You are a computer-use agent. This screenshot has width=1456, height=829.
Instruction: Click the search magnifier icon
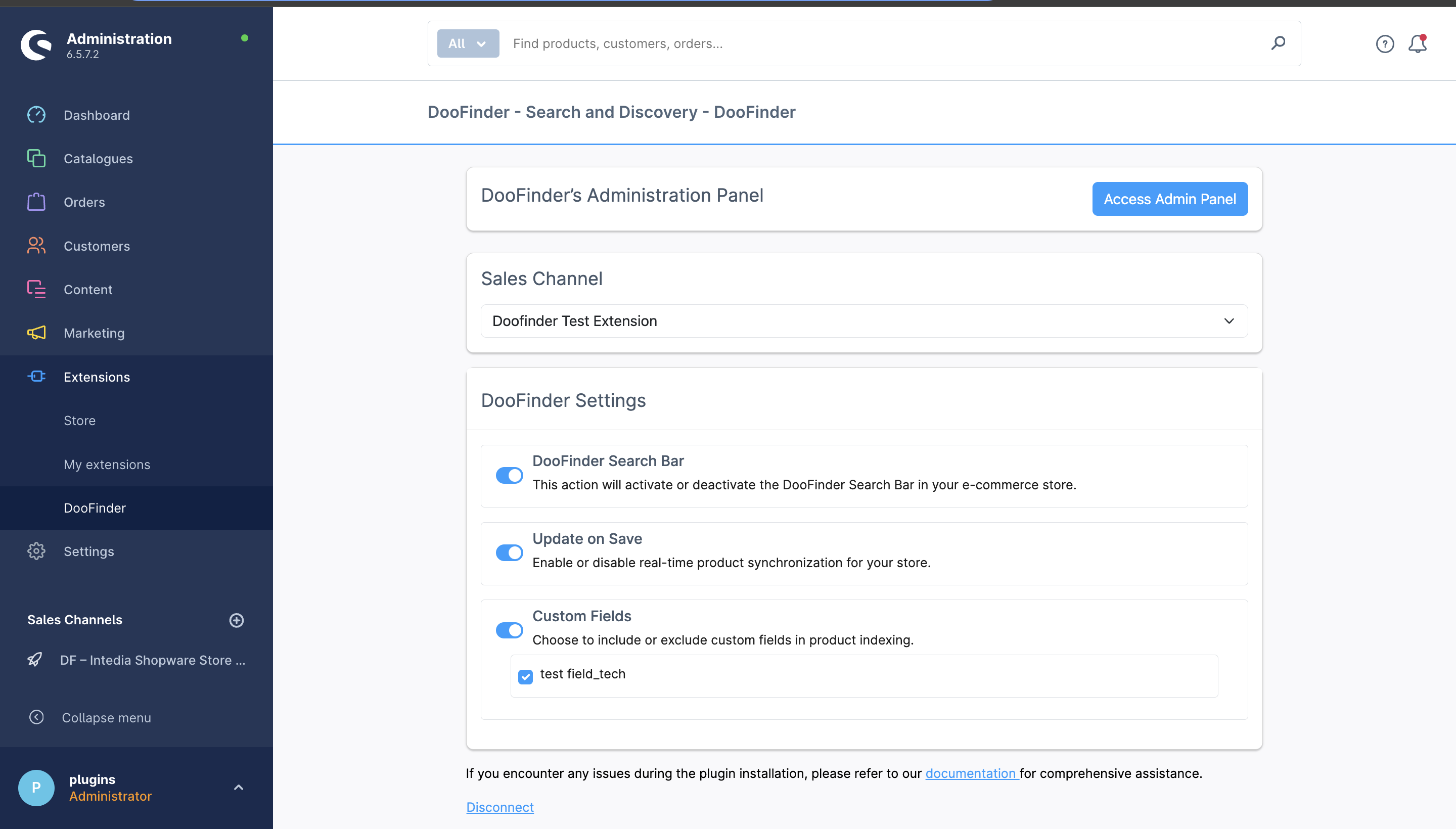[1279, 43]
